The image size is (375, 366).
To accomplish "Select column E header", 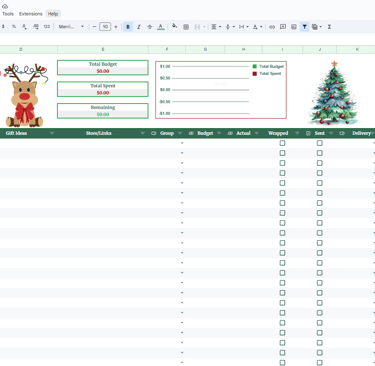I will [103, 49].
